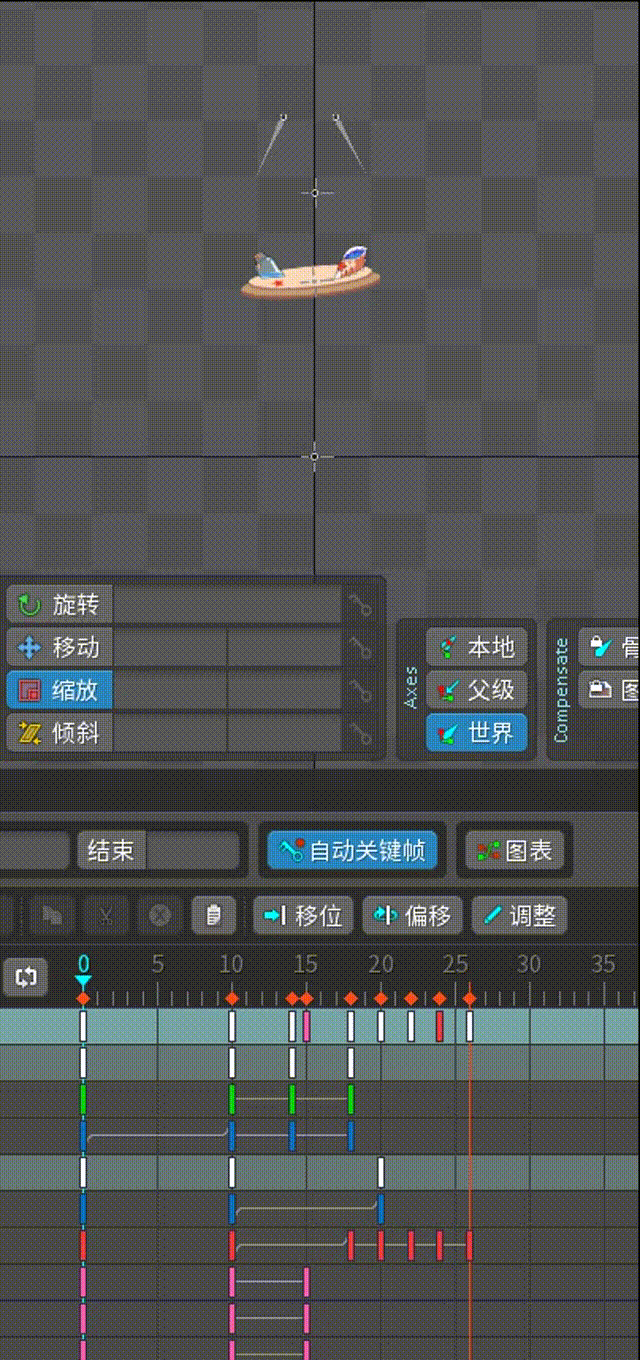Jump to frame 5 on timeline ruler
The image size is (640, 1360).
157,964
